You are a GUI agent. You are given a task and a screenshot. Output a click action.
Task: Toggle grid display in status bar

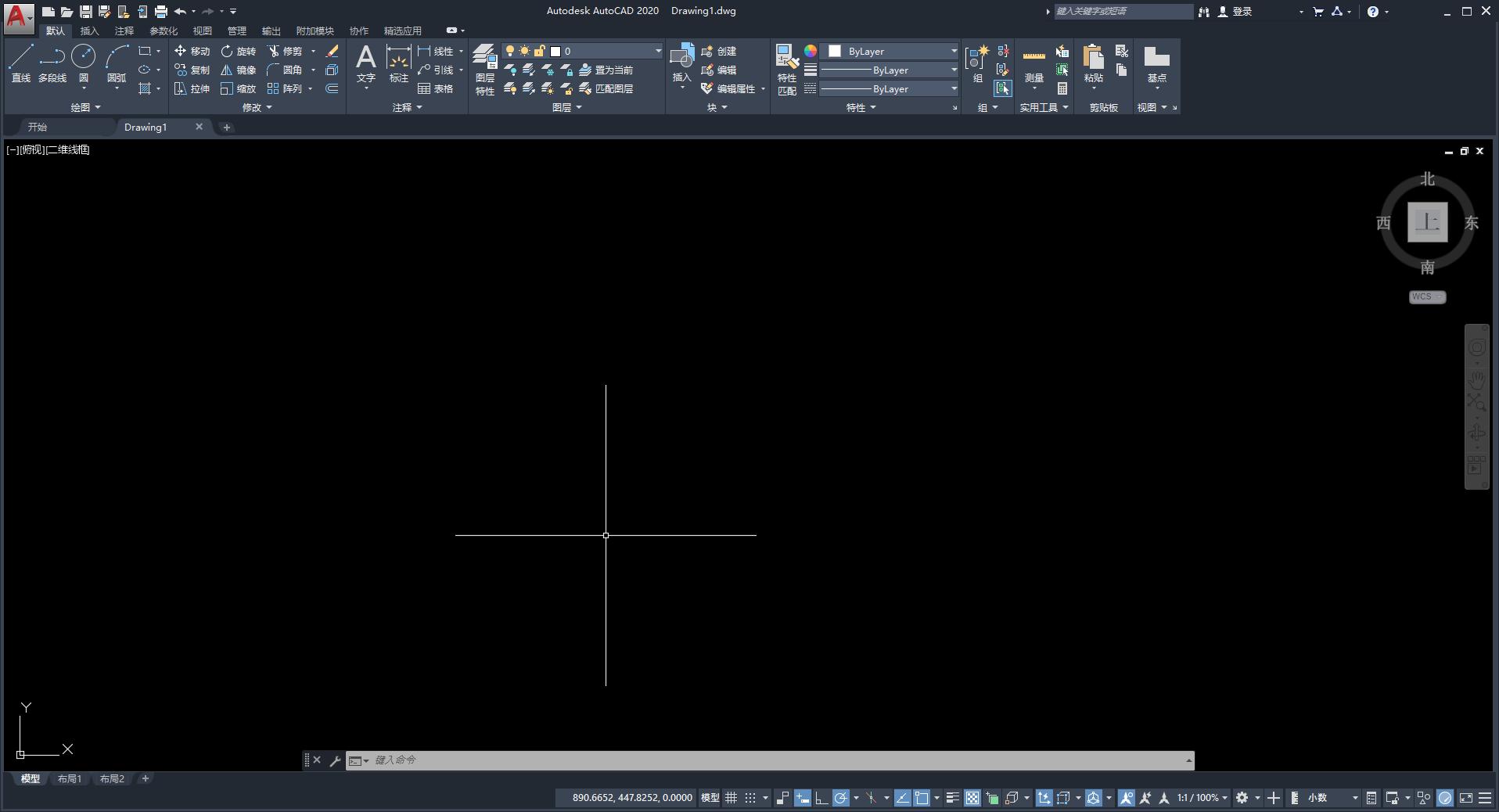click(731, 798)
